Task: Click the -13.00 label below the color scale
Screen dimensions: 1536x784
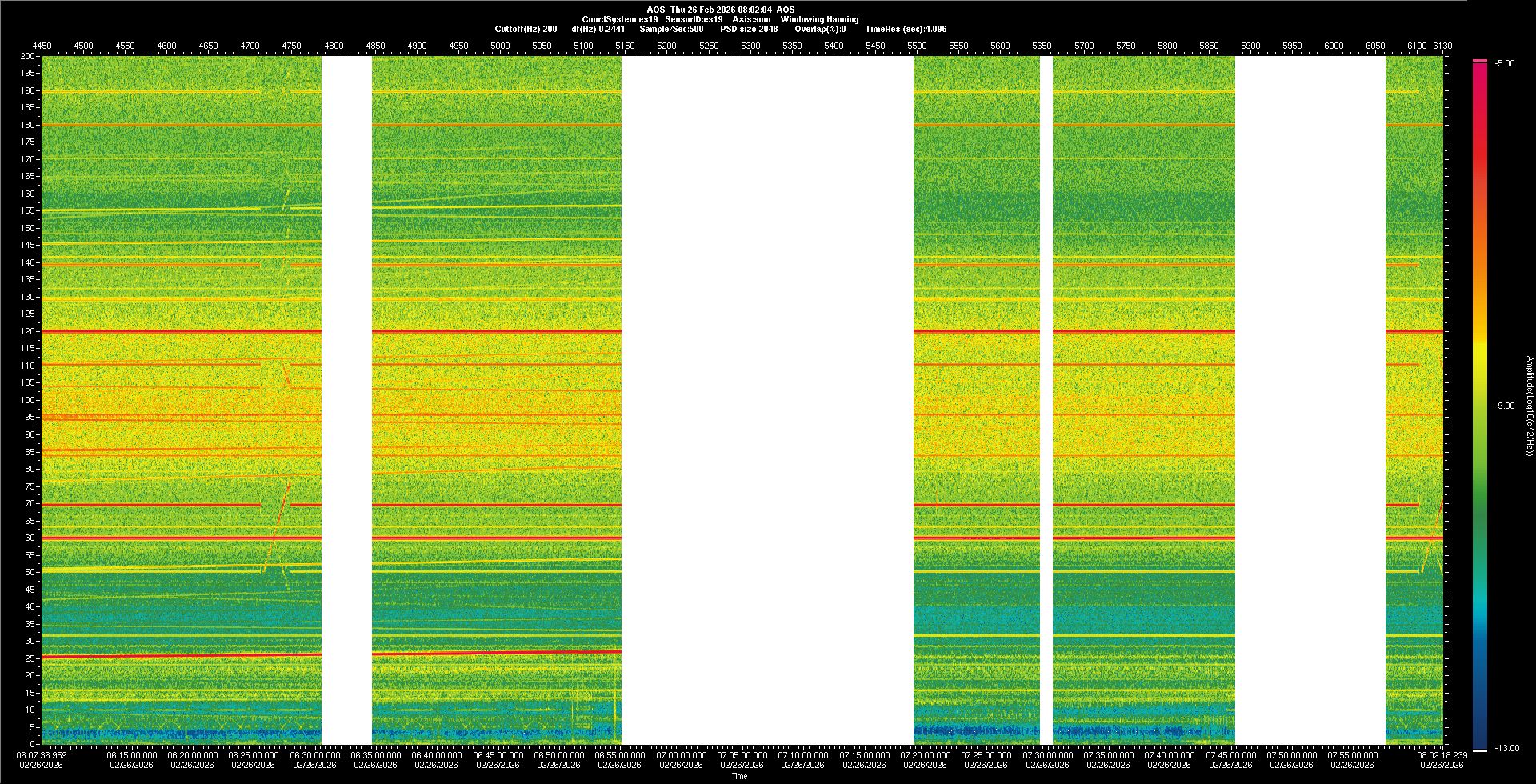Action: (x=1506, y=748)
